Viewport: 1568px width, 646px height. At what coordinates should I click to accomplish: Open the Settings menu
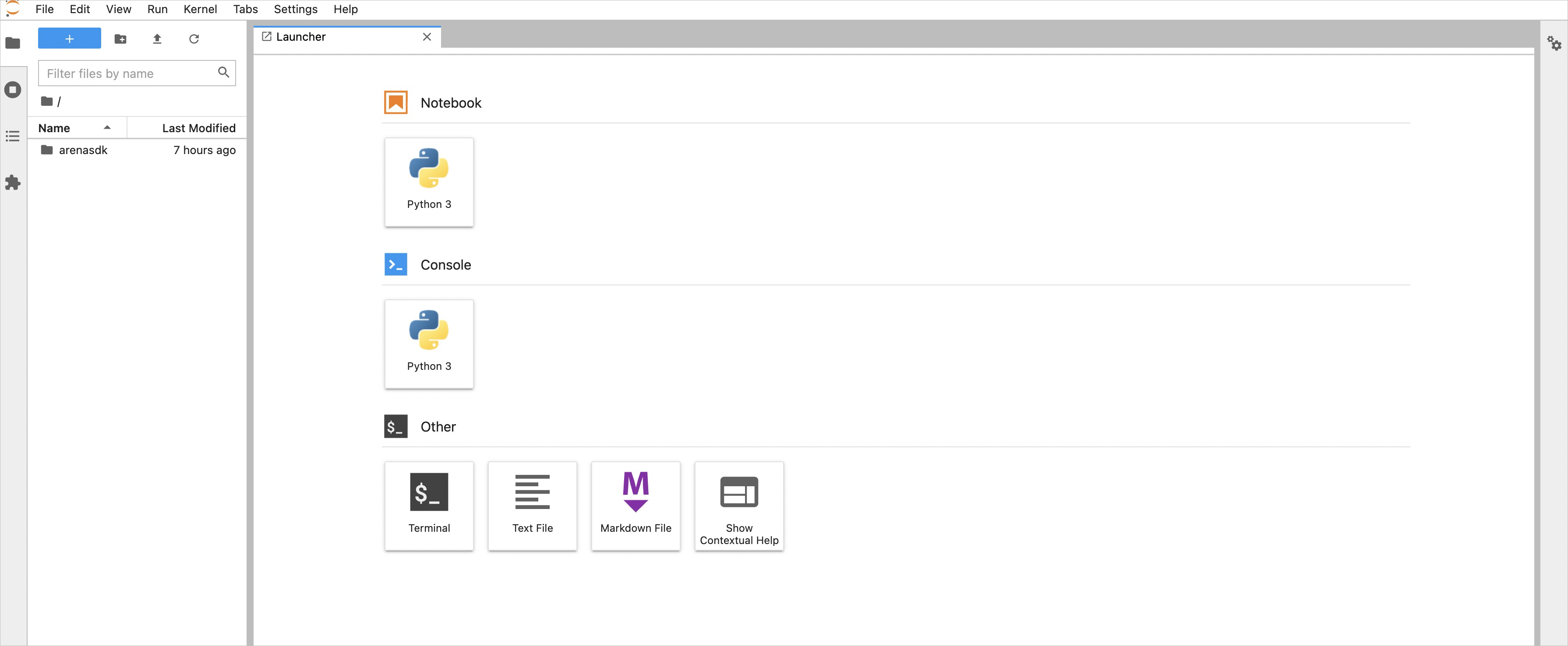point(295,9)
